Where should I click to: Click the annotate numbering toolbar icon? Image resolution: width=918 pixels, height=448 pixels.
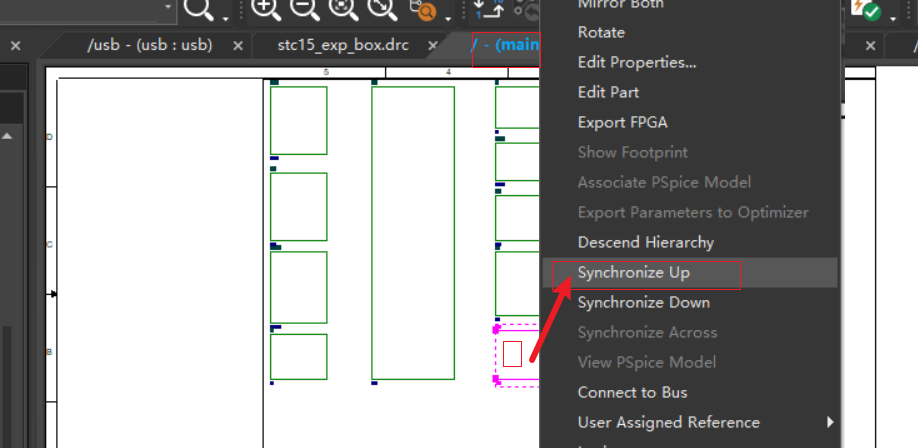click(488, 9)
